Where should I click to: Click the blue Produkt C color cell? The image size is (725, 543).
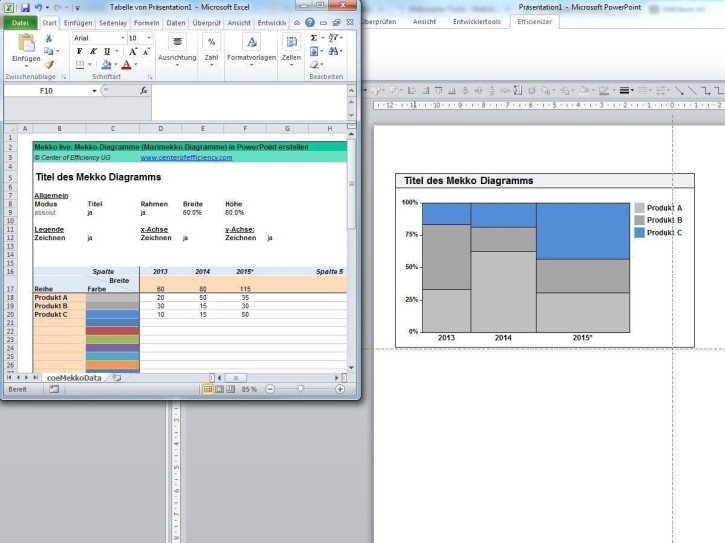tap(112, 315)
